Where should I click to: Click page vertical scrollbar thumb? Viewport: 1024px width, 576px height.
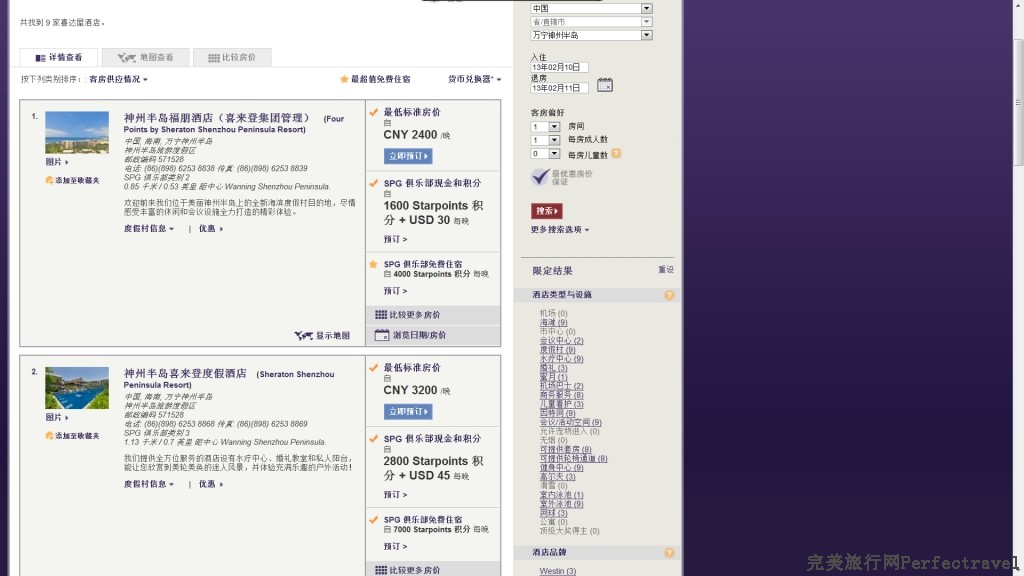pos(1018,103)
